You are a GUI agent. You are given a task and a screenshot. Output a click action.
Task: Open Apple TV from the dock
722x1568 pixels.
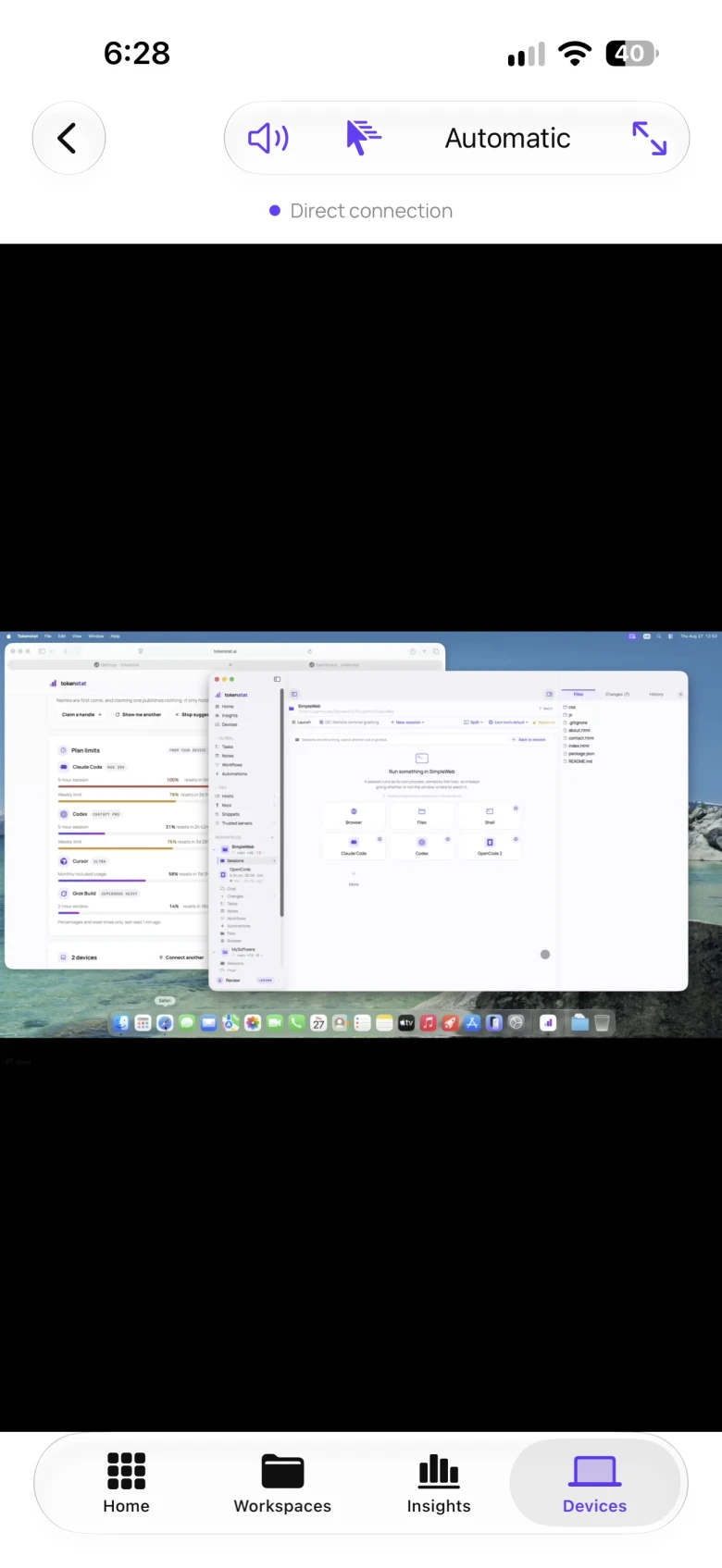click(x=405, y=1022)
